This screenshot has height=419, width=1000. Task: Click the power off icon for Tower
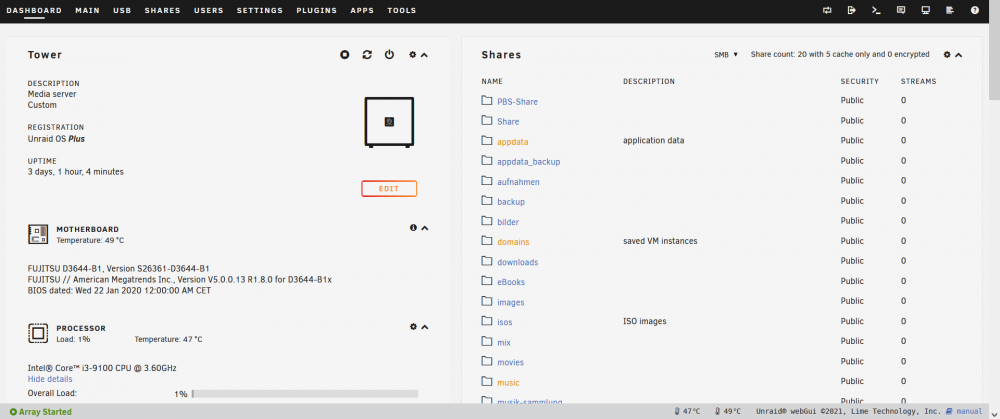389,55
